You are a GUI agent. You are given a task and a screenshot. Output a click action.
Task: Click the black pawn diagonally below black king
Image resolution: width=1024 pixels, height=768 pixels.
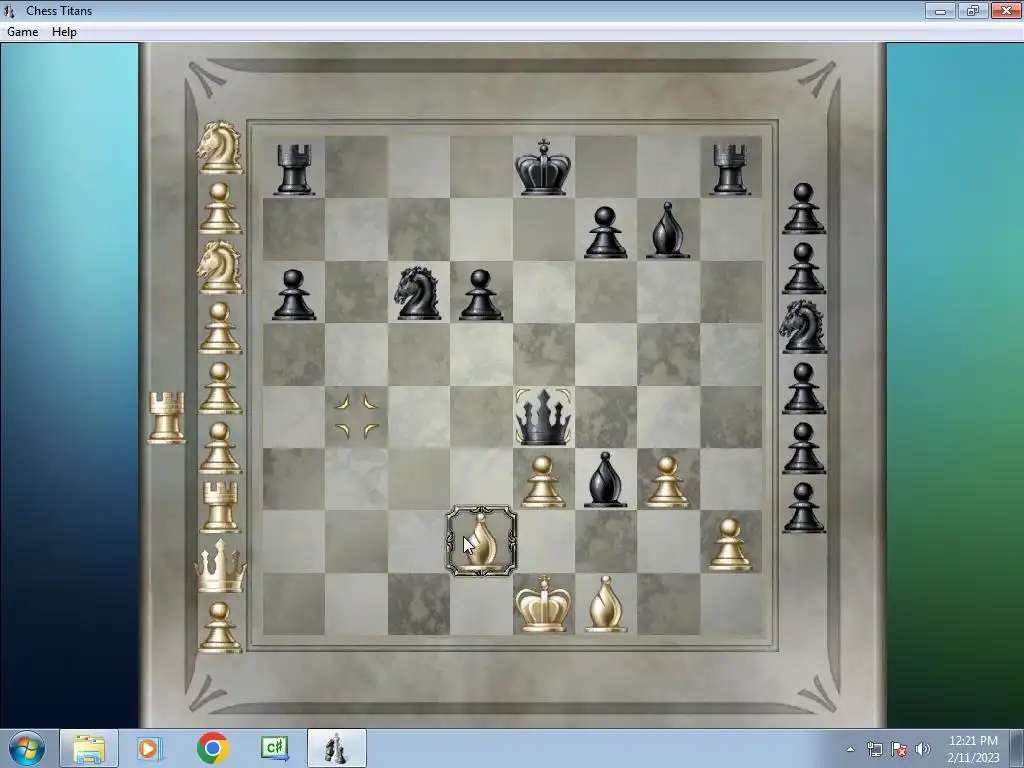tap(605, 232)
